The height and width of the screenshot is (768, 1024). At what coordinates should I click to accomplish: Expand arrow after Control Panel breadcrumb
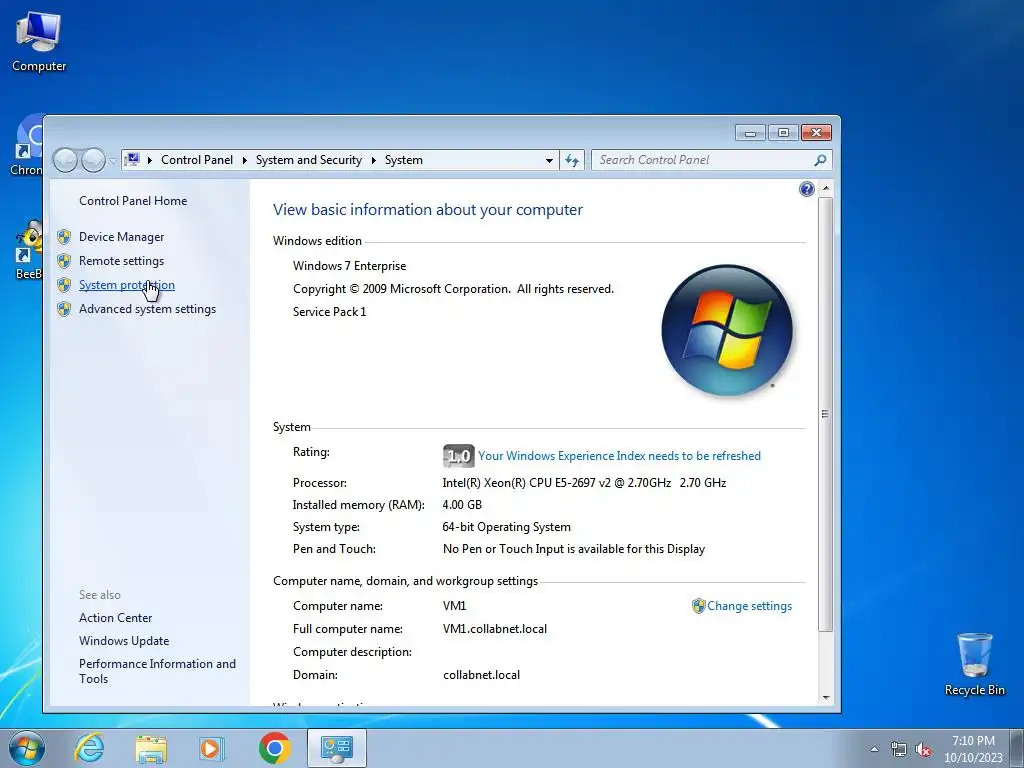[244, 161]
